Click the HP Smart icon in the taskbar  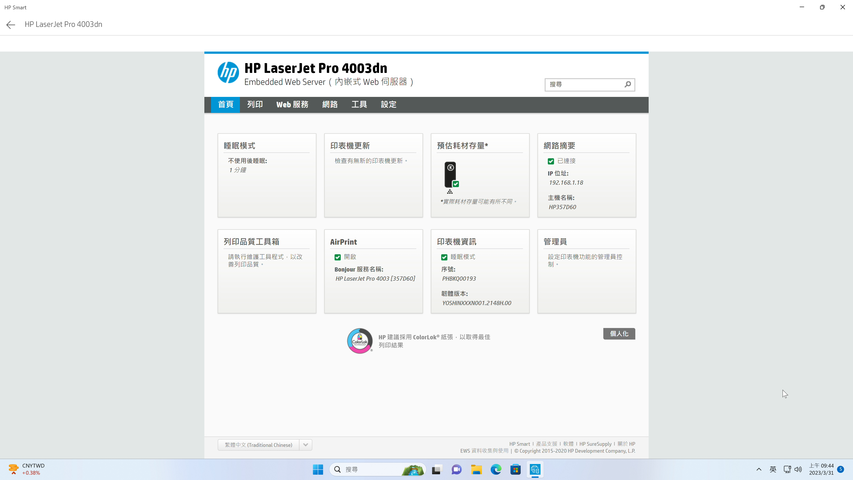click(x=535, y=469)
